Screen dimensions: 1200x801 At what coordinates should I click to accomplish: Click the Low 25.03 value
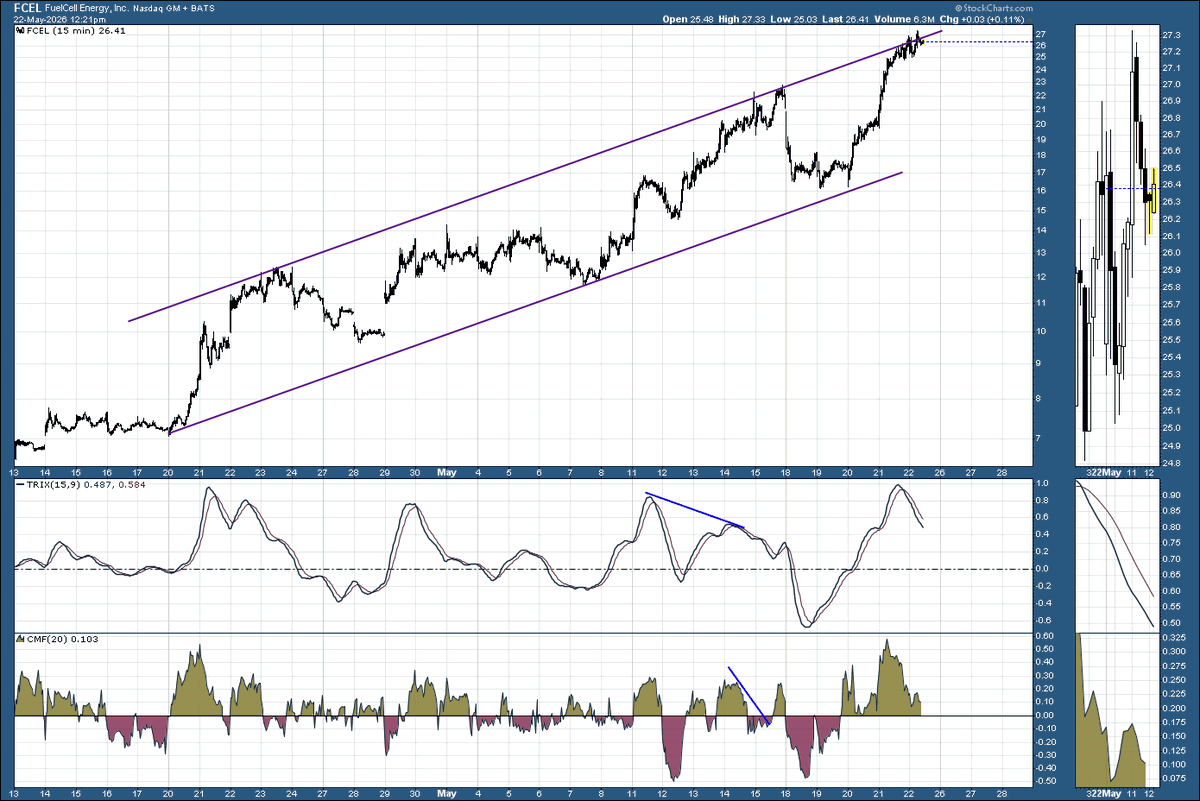796,19
